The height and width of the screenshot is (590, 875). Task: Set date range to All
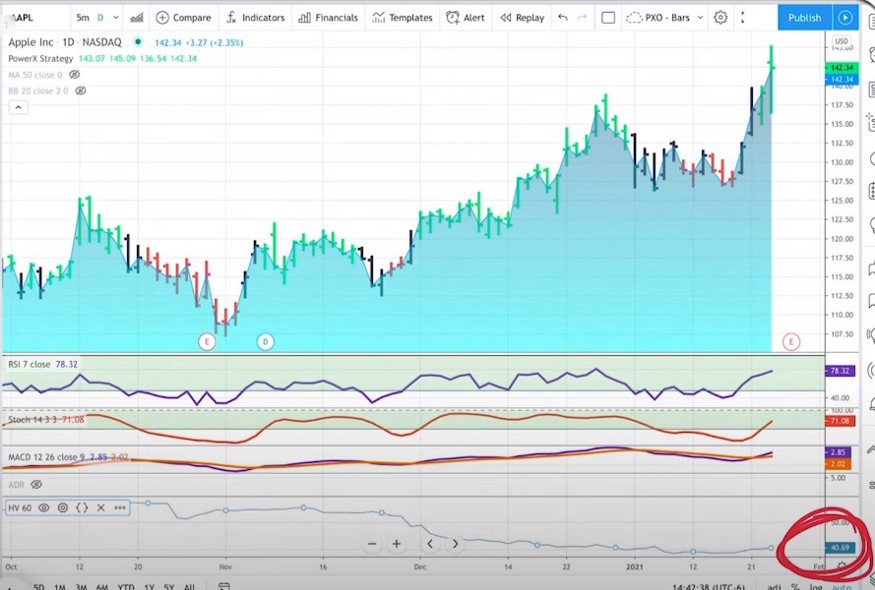pyautogui.click(x=189, y=587)
